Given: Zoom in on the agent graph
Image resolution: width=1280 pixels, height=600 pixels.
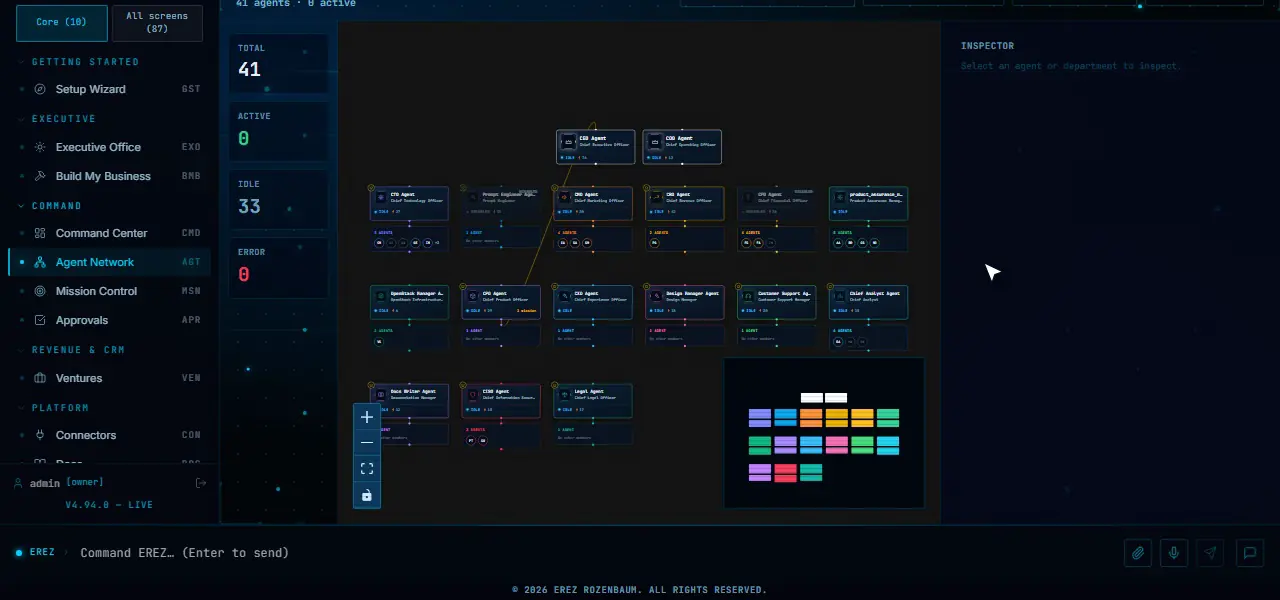Looking at the screenshot, I should coord(367,417).
